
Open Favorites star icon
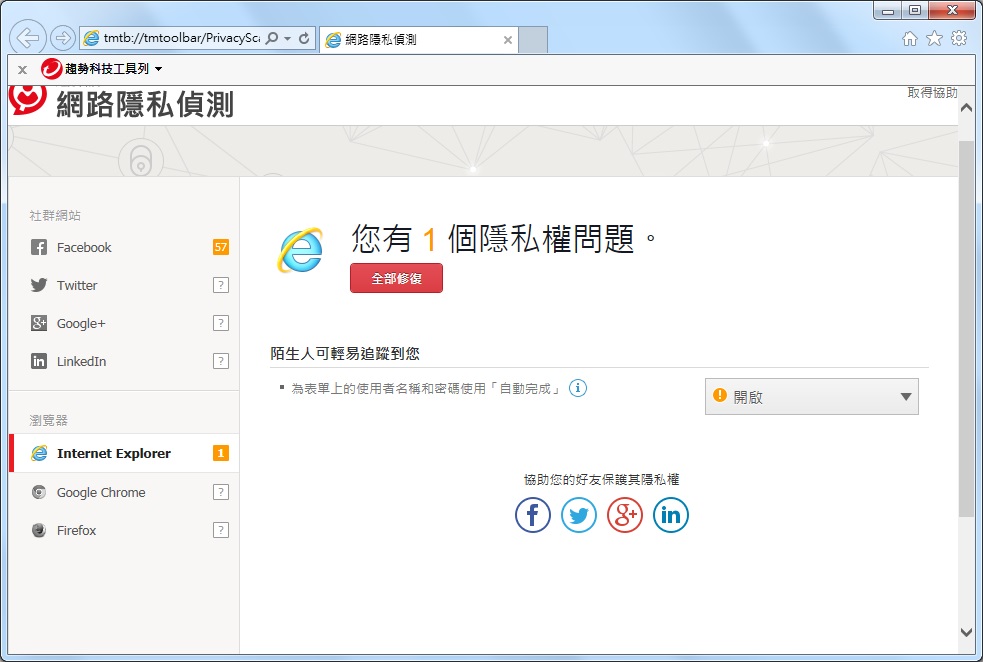(934, 39)
